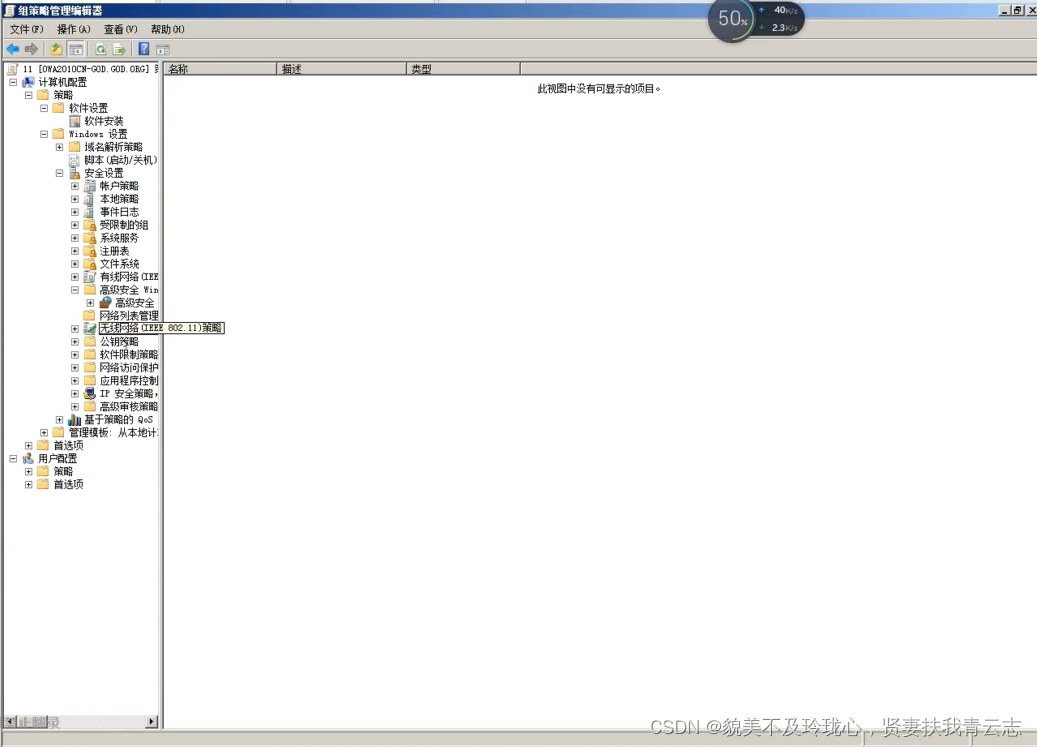1037x747 pixels.
Task: Collapse the Windows 设置 node
Action: coord(44,134)
